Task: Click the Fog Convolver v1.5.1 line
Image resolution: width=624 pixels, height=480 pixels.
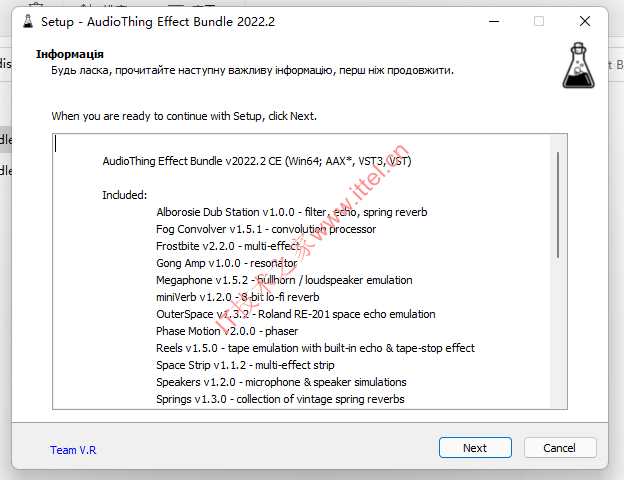Action: click(266, 229)
